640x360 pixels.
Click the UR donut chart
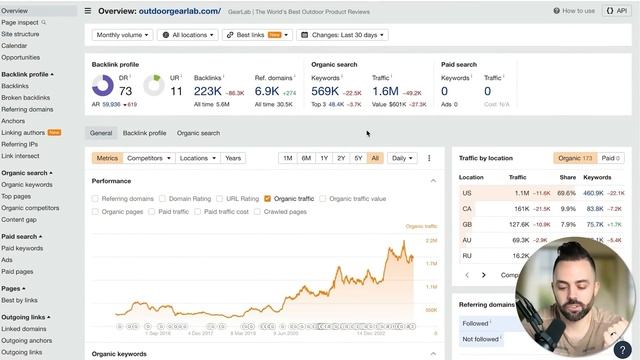(154, 85)
